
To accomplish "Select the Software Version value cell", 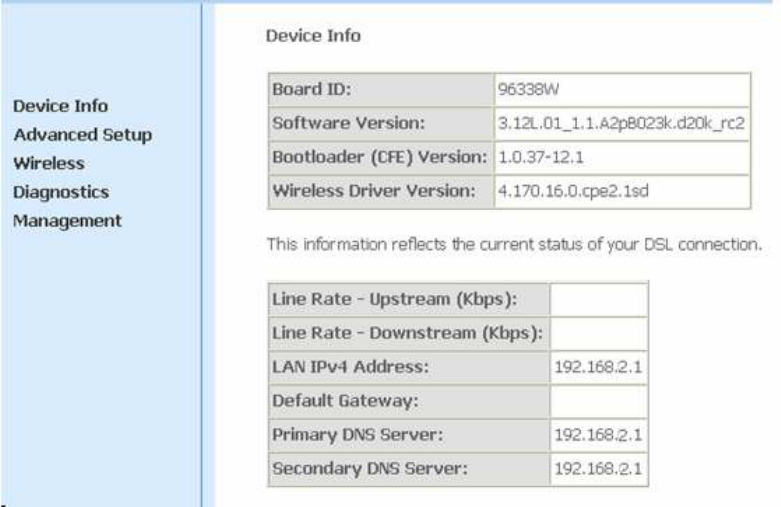I will coord(623,123).
